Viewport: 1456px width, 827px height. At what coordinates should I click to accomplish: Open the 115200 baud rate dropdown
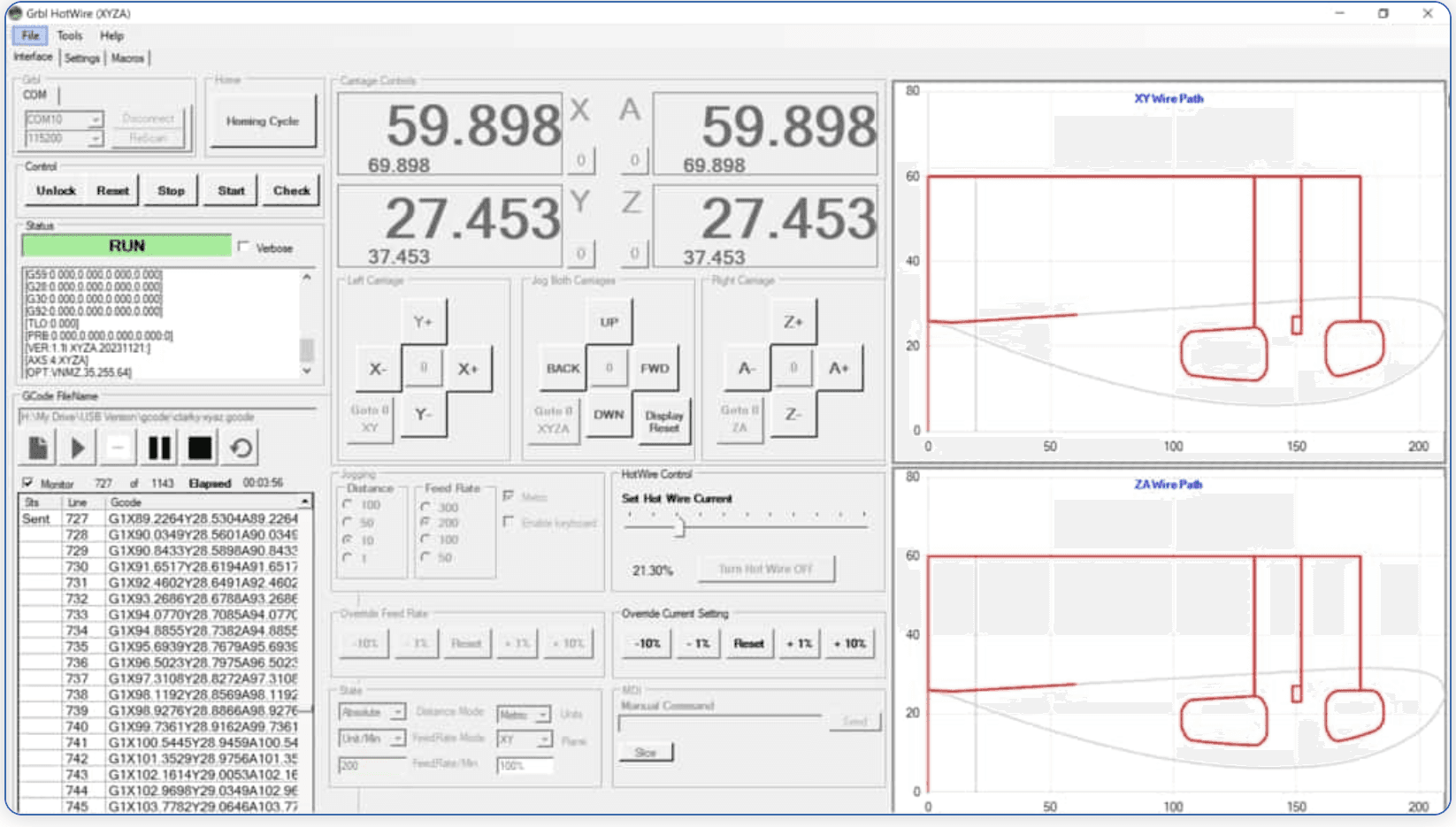[95, 139]
